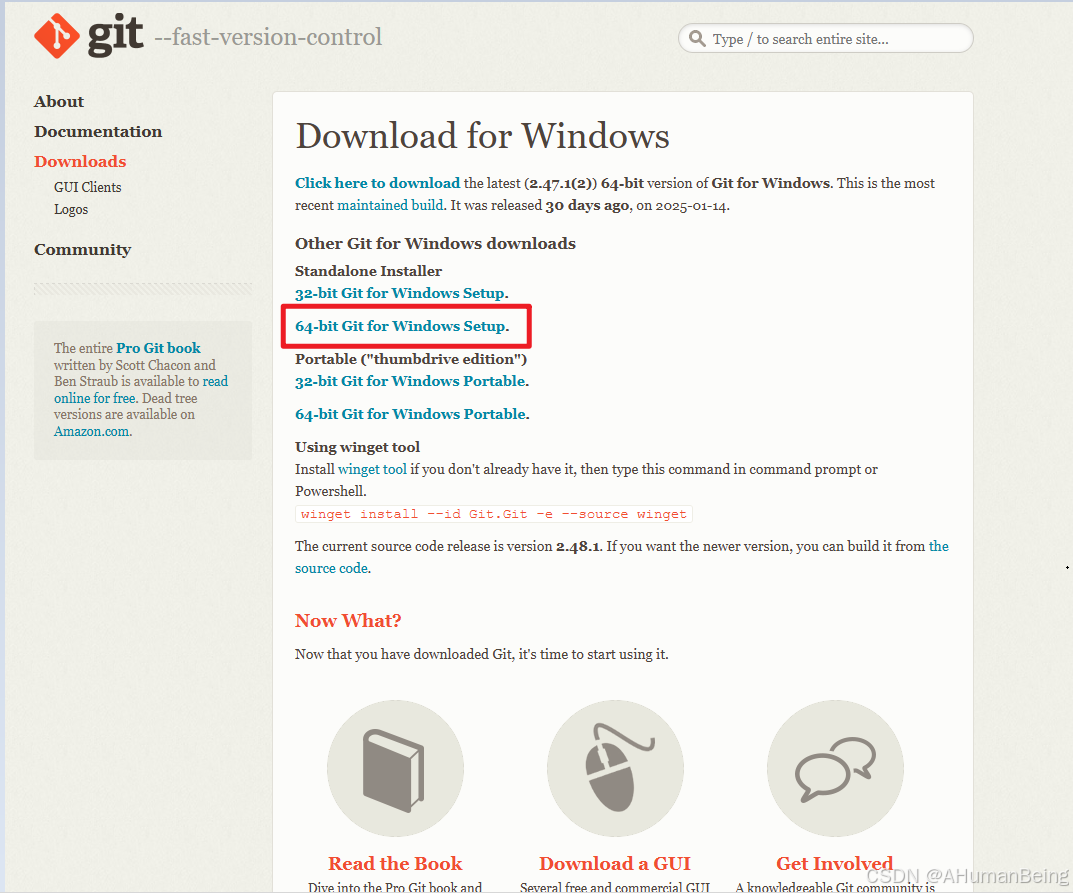The height and width of the screenshot is (893, 1073).
Task: Click the search magnifier icon
Action: 697,38
